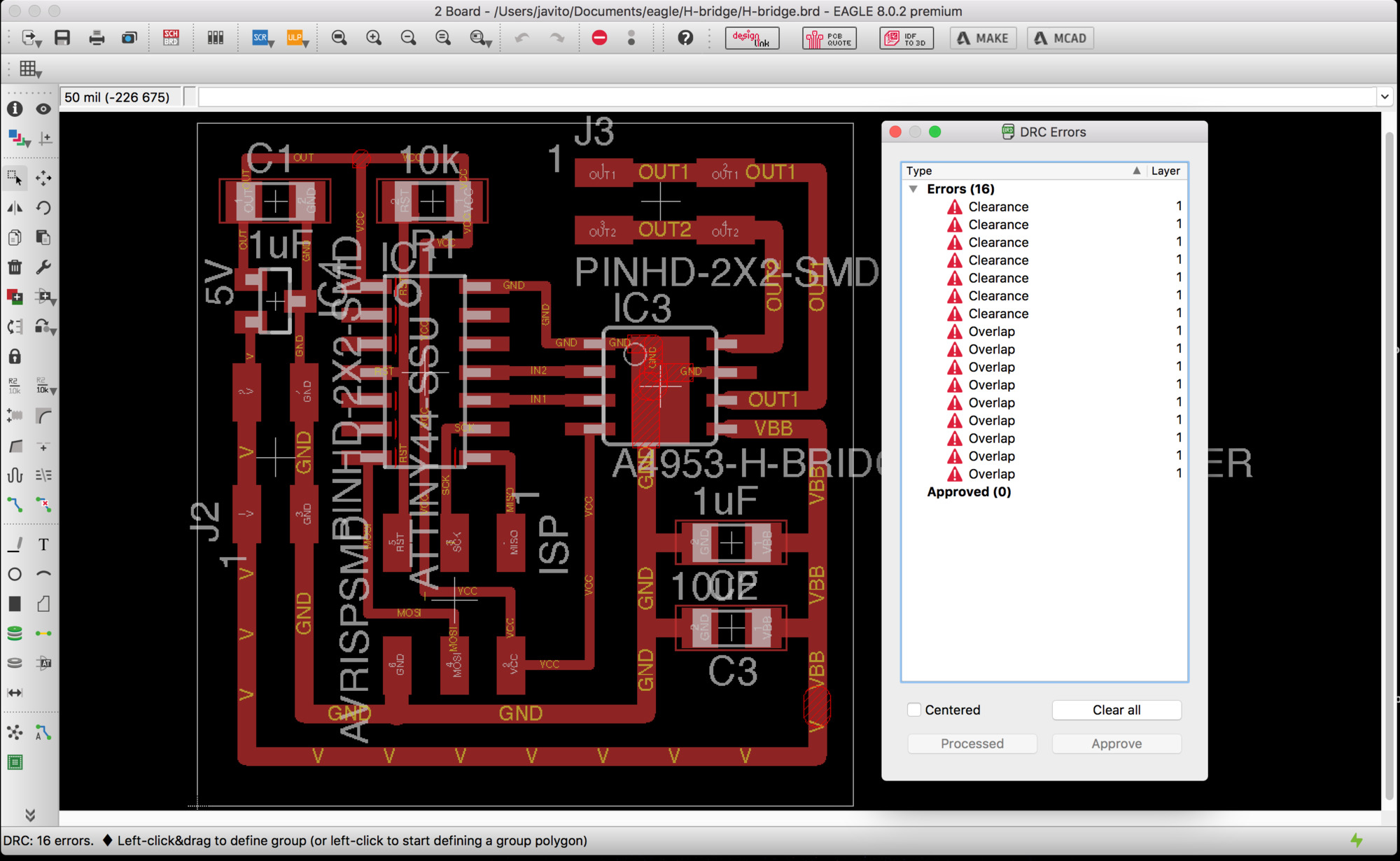
Task: Click the Print icon
Action: [x=97, y=38]
